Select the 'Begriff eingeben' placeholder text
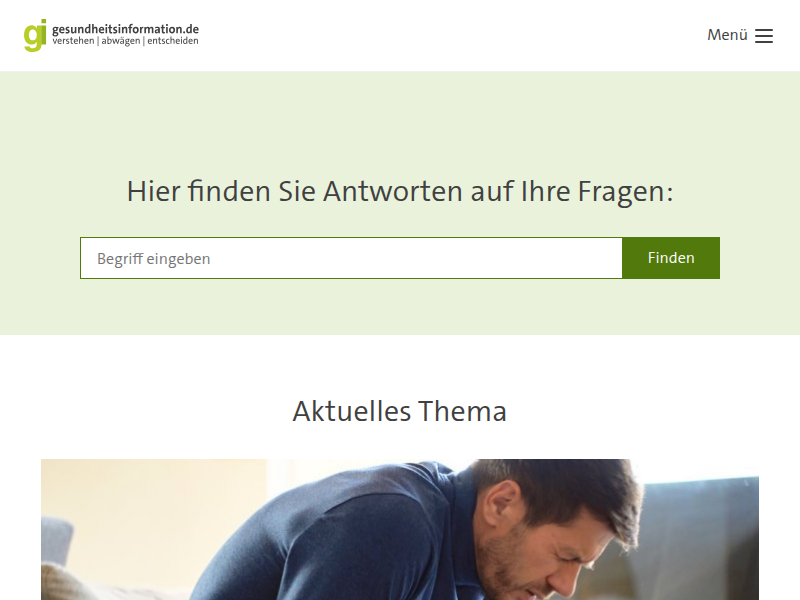This screenshot has width=800, height=600. 154,259
